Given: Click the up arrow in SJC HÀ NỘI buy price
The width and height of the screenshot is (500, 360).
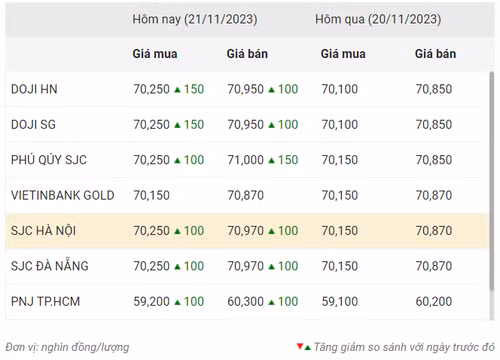Looking at the screenshot, I should tap(177, 231).
